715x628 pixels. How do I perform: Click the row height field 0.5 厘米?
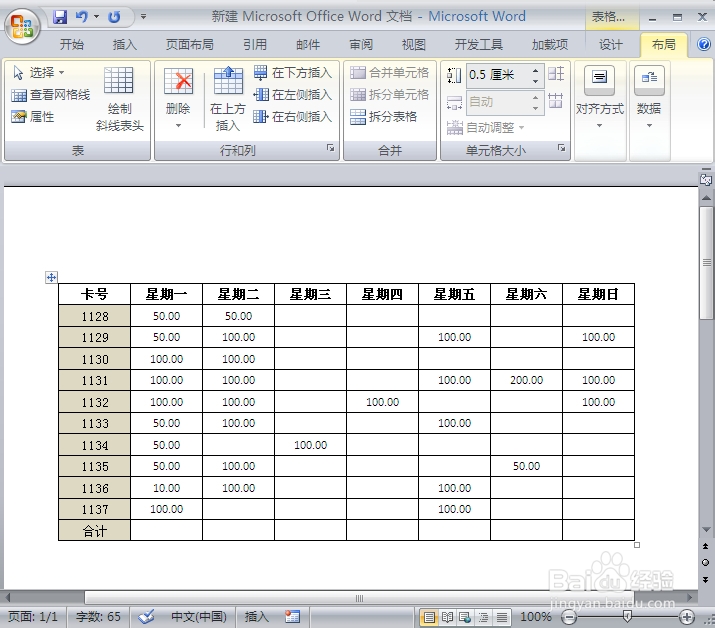(498, 75)
